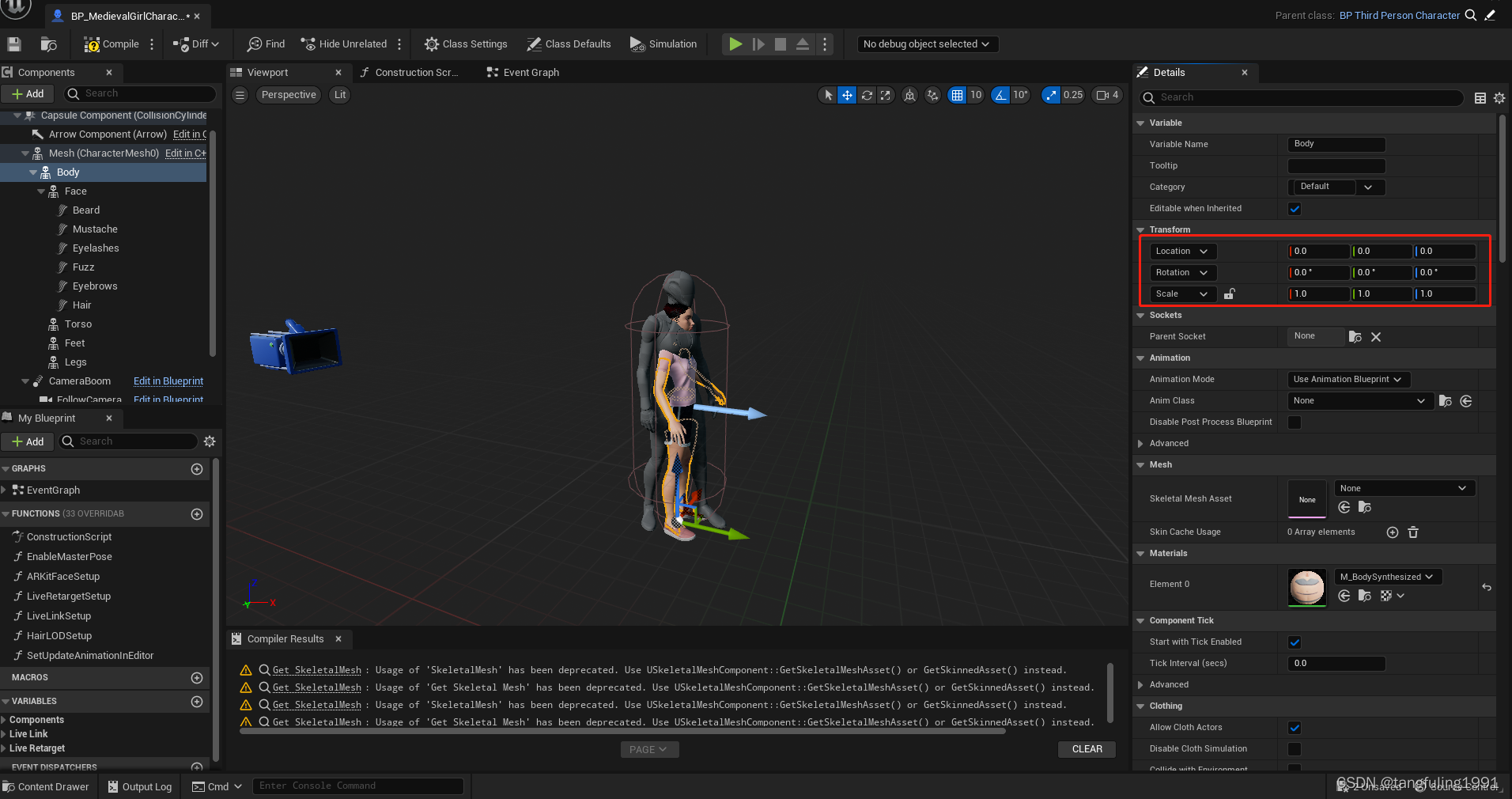The height and width of the screenshot is (799, 1512).
Task: Toggle world/local coordinate system icon
Action: [x=910, y=95]
